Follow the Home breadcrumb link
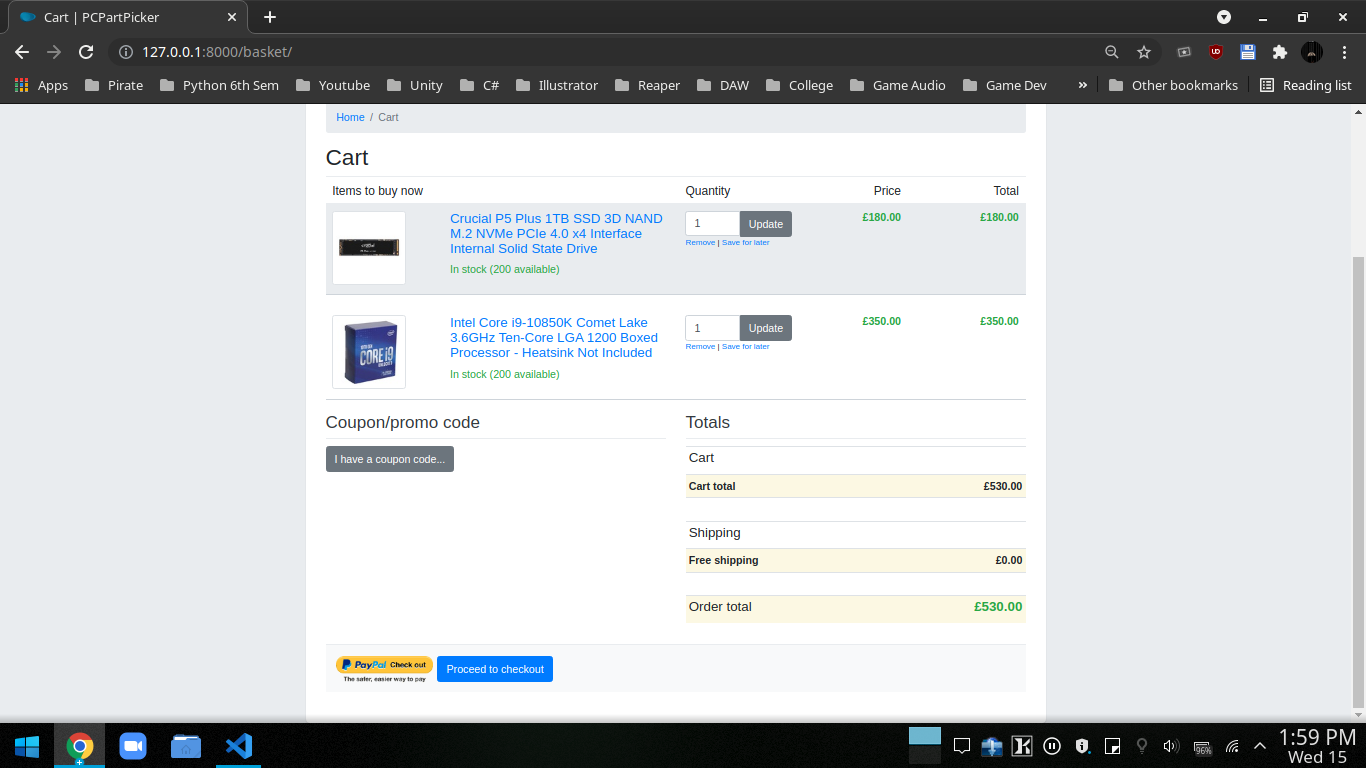Image resolution: width=1366 pixels, height=768 pixels. (350, 117)
